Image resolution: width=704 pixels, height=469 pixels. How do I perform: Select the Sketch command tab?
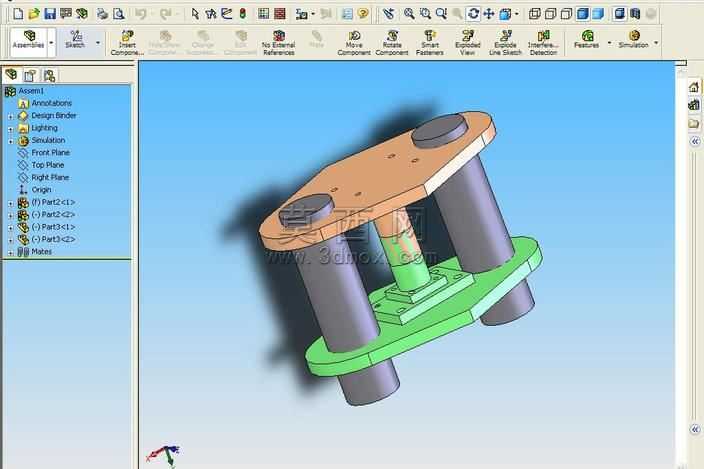75,40
